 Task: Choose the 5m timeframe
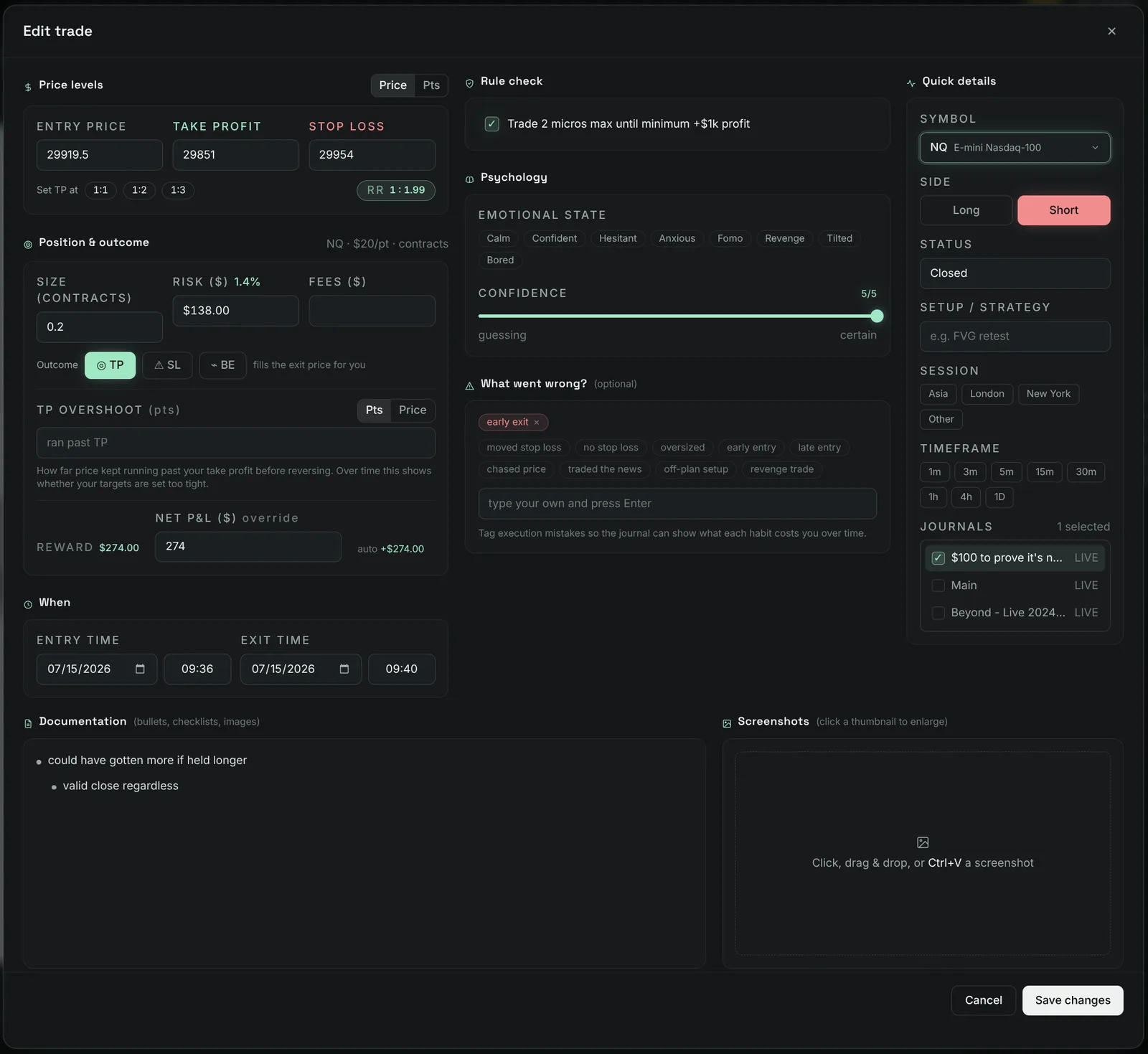1006,472
